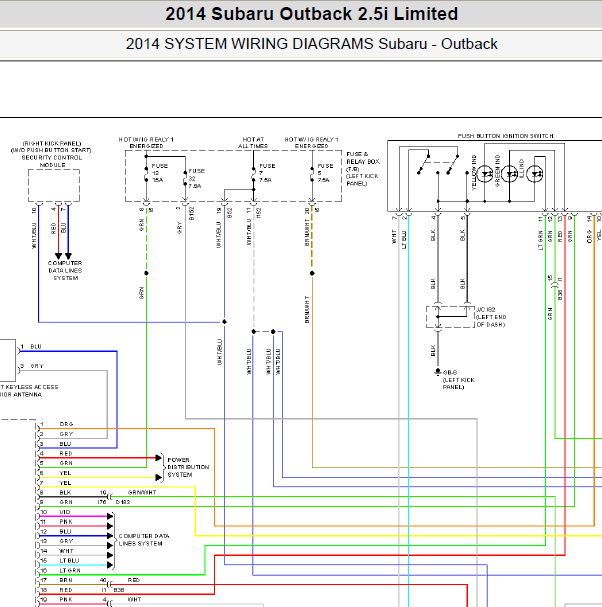Click the 'GREEN IND' LED symbol
Screen dimensions: 602x607
pos(509,174)
